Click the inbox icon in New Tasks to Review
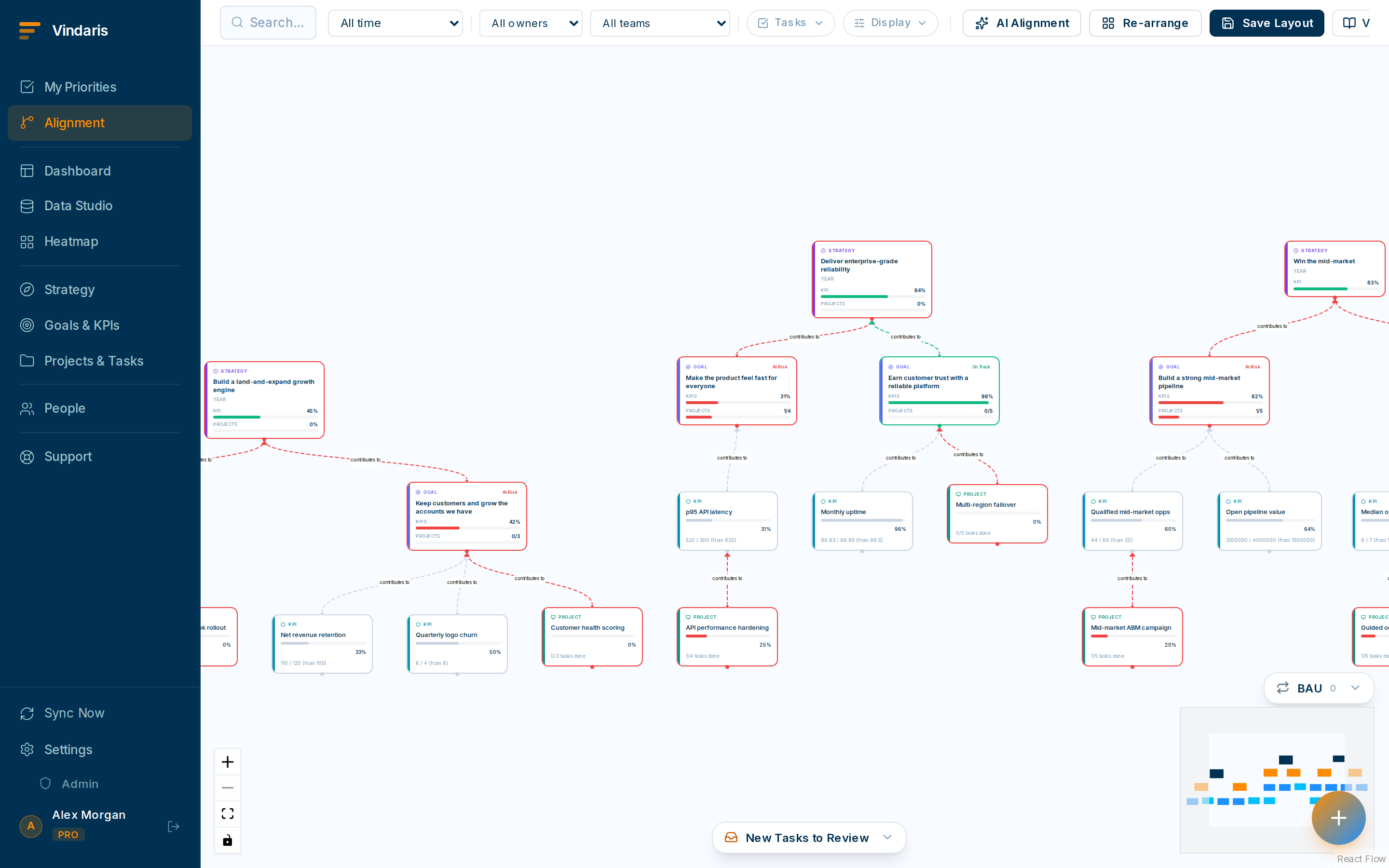This screenshot has width=1389, height=868. click(731, 838)
